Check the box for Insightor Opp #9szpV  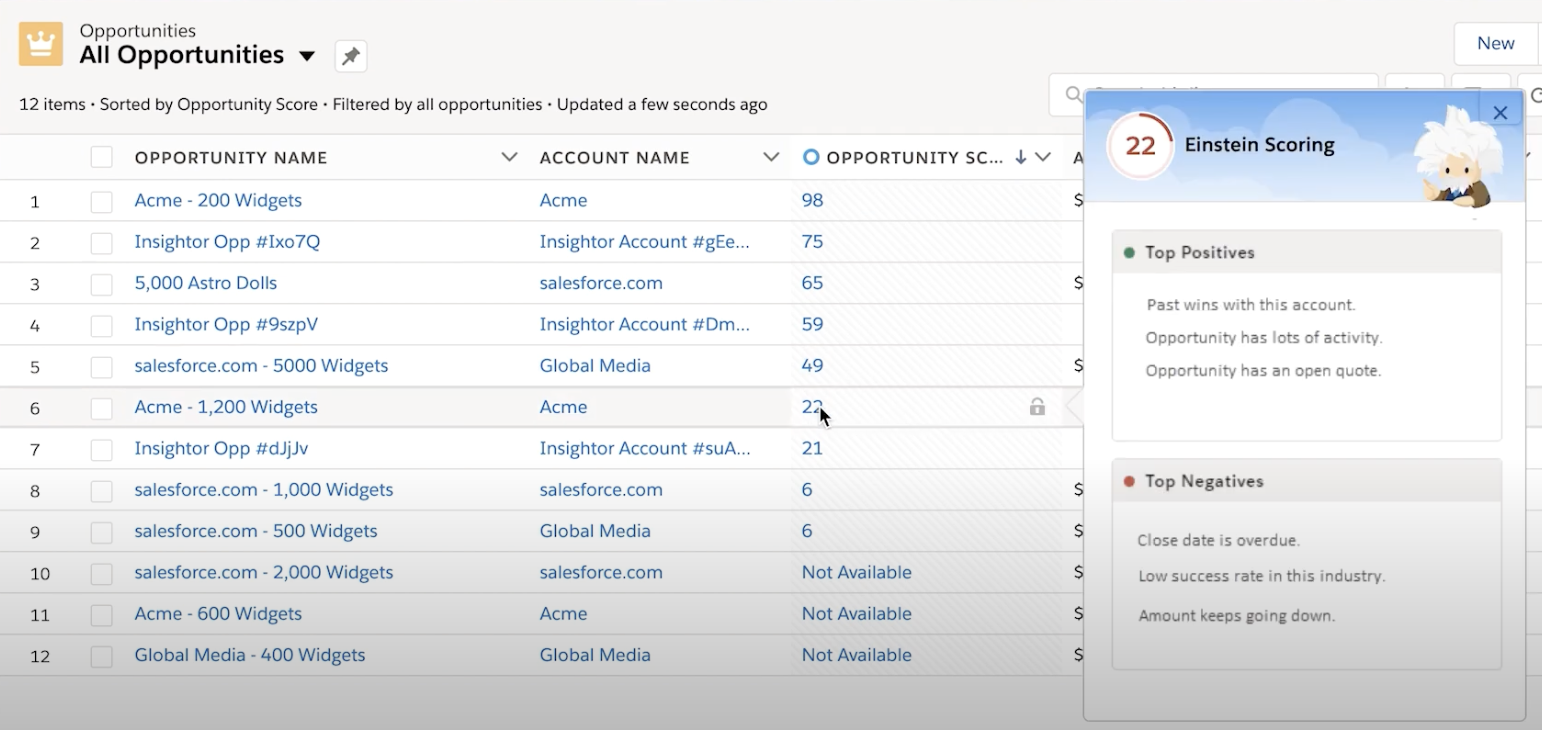102,326
